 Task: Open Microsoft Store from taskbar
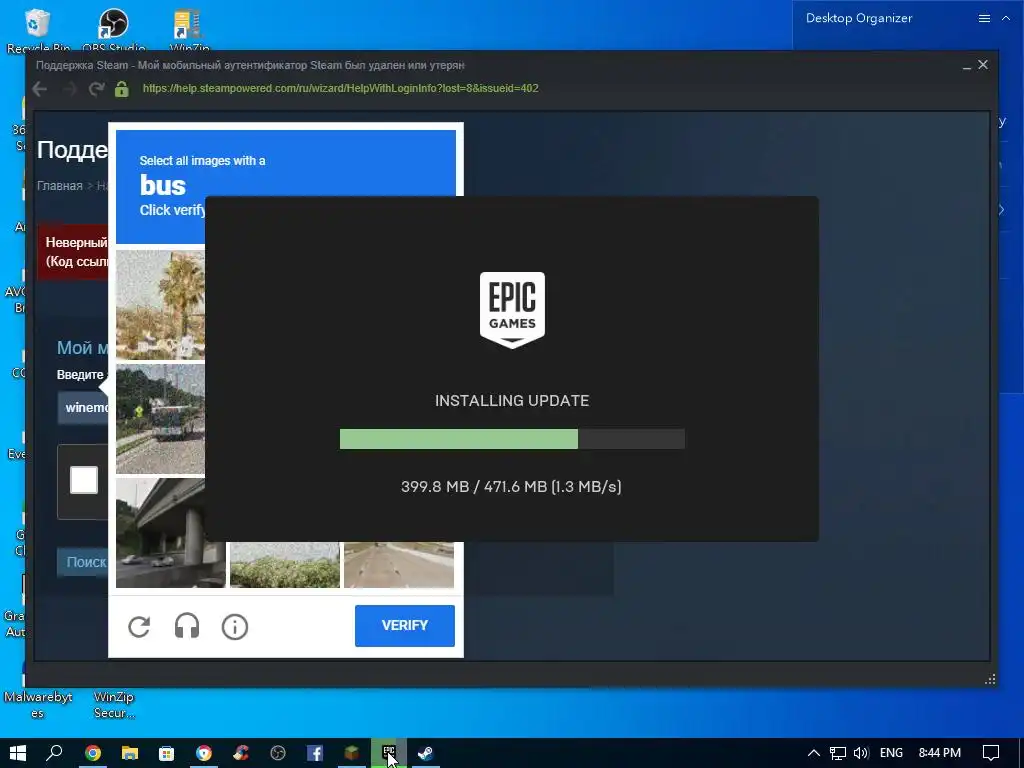pos(167,753)
